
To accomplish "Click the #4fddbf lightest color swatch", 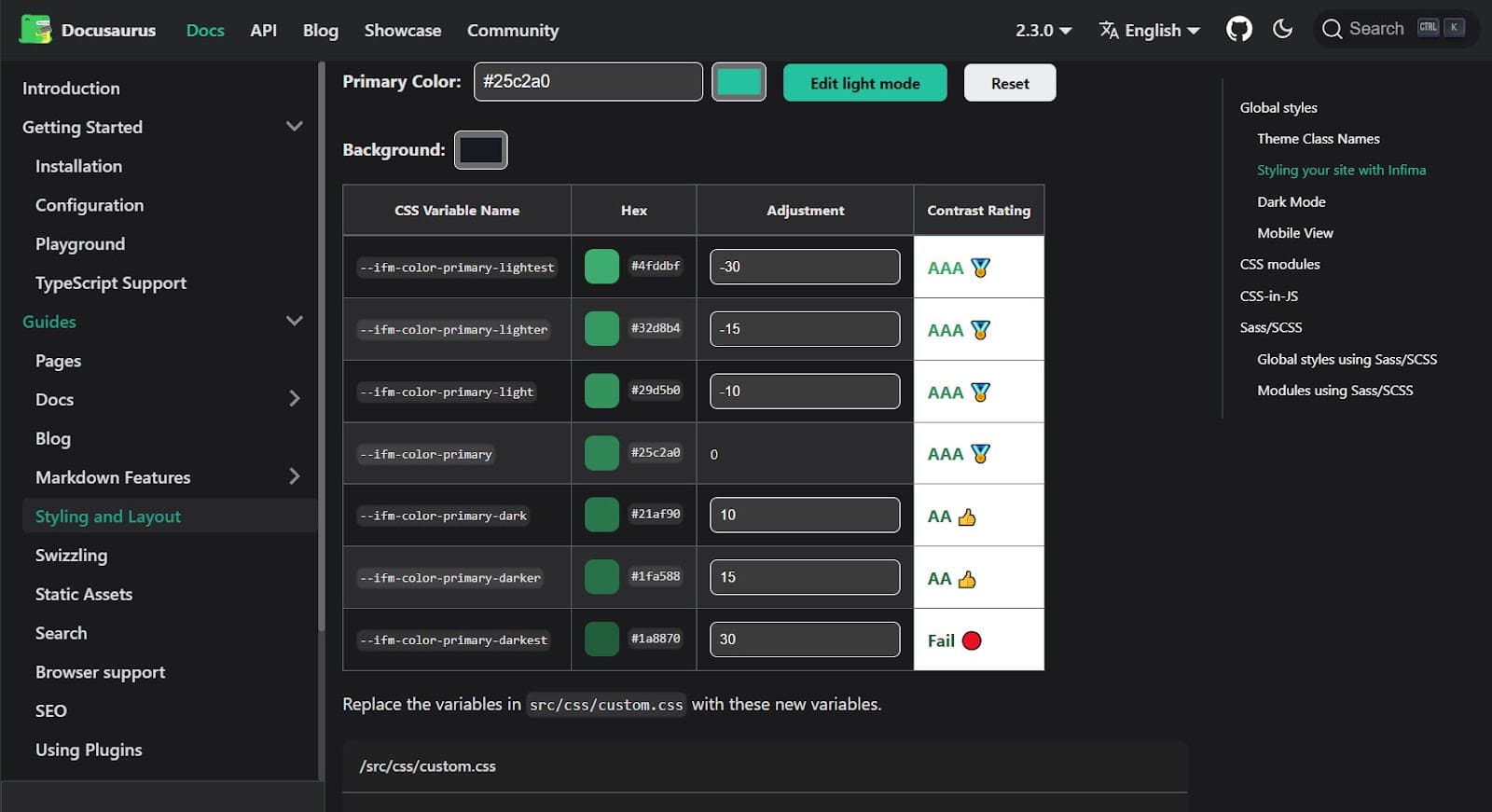I will point(601,267).
